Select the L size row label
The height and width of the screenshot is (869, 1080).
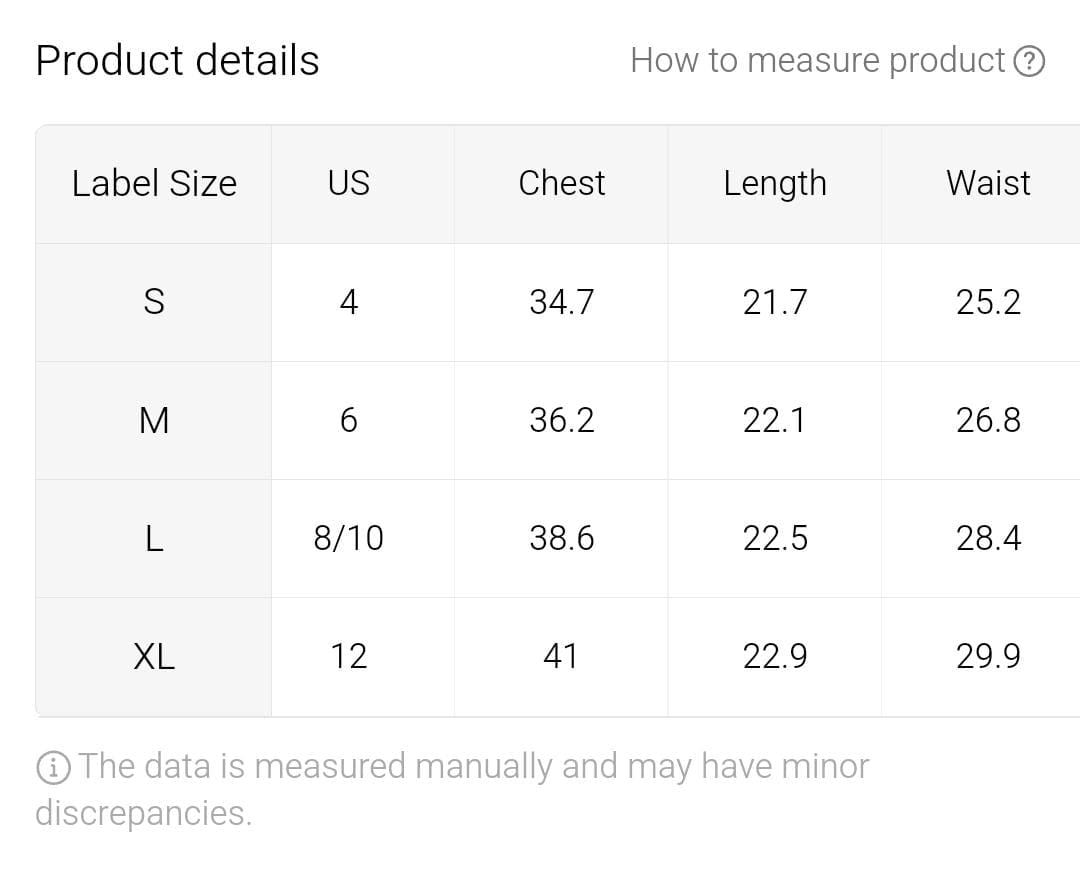154,538
